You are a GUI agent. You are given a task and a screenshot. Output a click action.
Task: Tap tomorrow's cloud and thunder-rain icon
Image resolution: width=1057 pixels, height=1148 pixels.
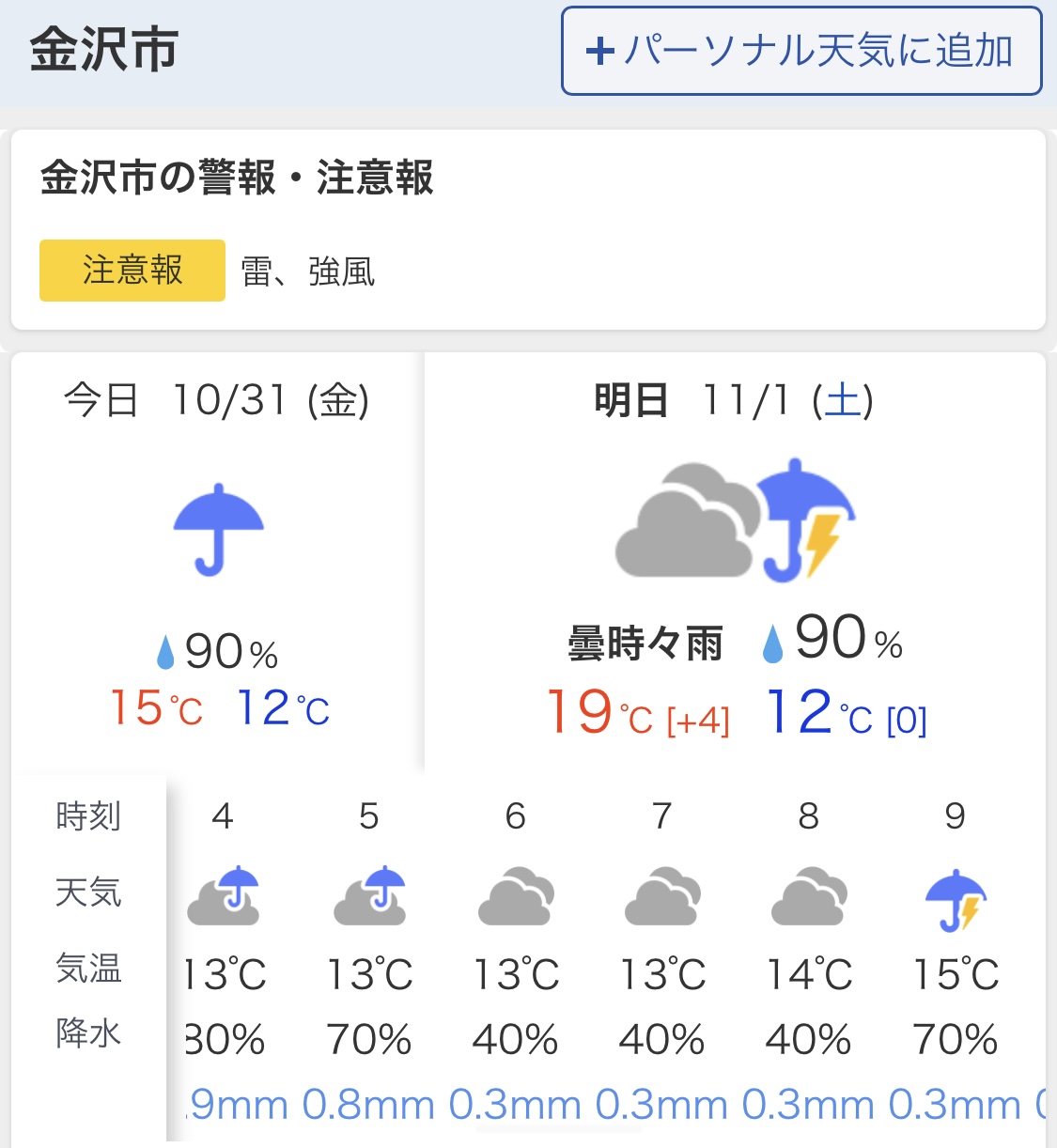[x=735, y=521]
